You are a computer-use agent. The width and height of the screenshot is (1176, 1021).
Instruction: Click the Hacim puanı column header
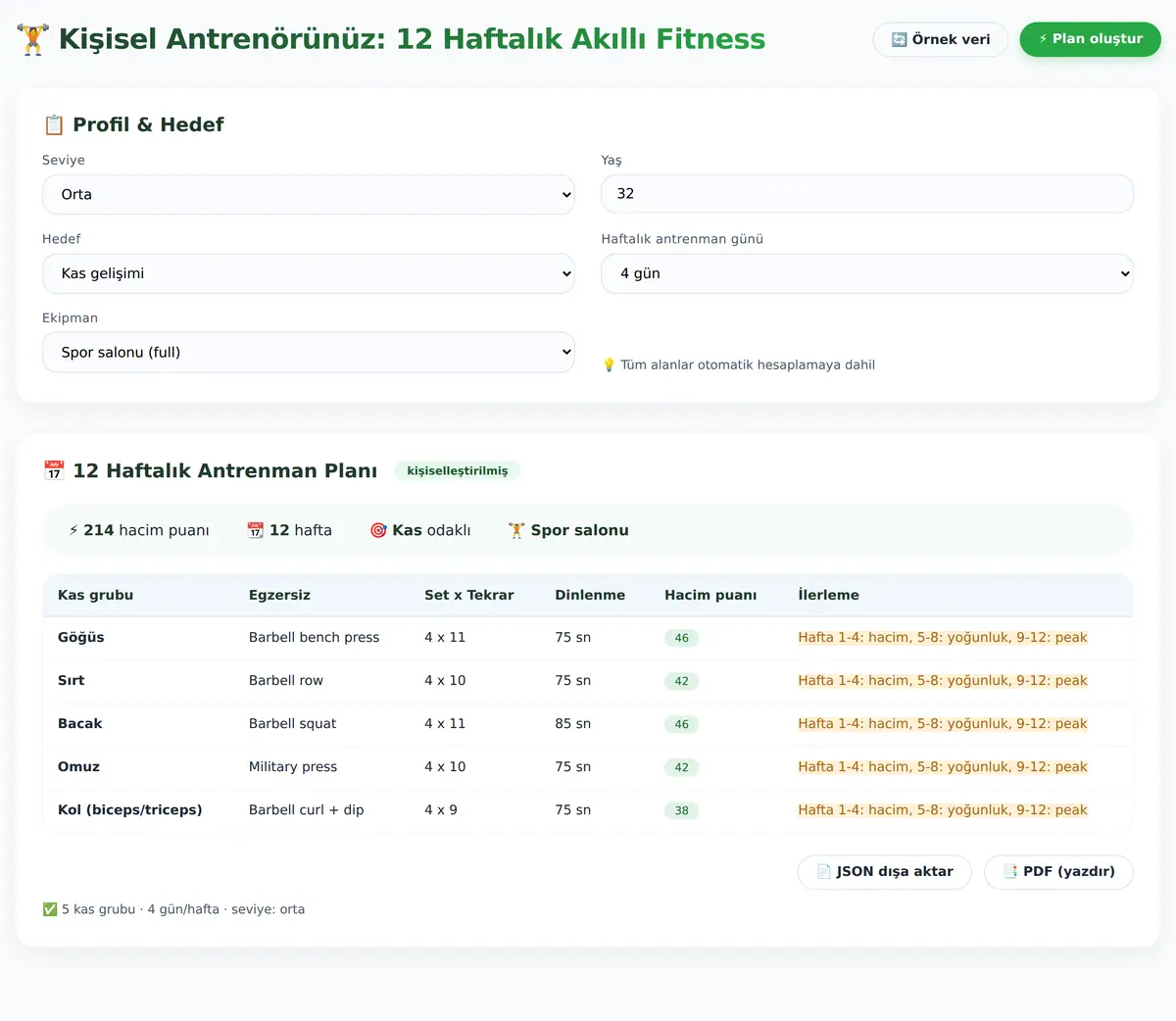point(710,595)
